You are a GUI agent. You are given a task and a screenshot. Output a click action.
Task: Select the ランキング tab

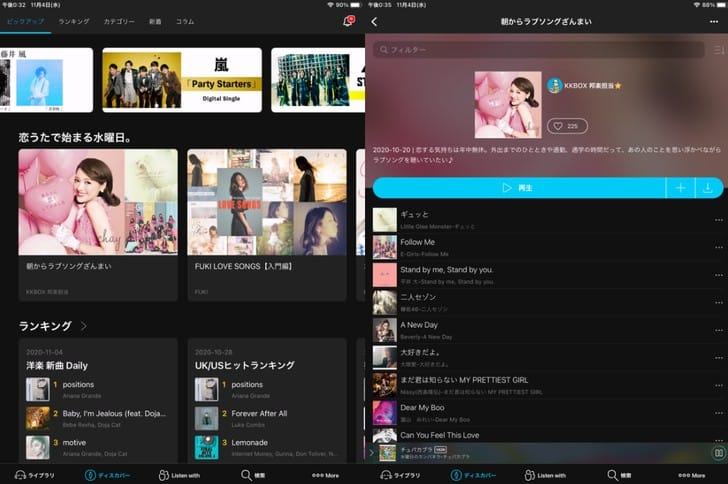pos(74,21)
